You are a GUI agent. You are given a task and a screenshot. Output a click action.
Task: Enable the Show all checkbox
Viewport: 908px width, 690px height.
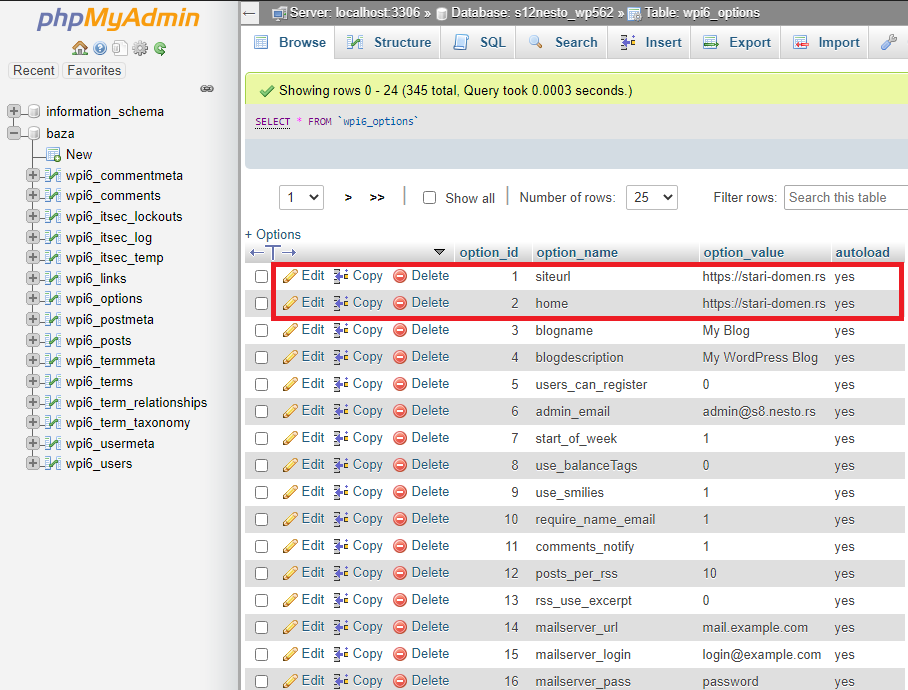point(429,198)
